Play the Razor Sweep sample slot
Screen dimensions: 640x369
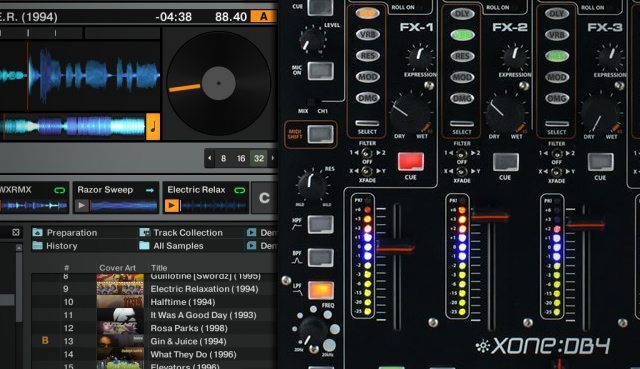pos(82,206)
